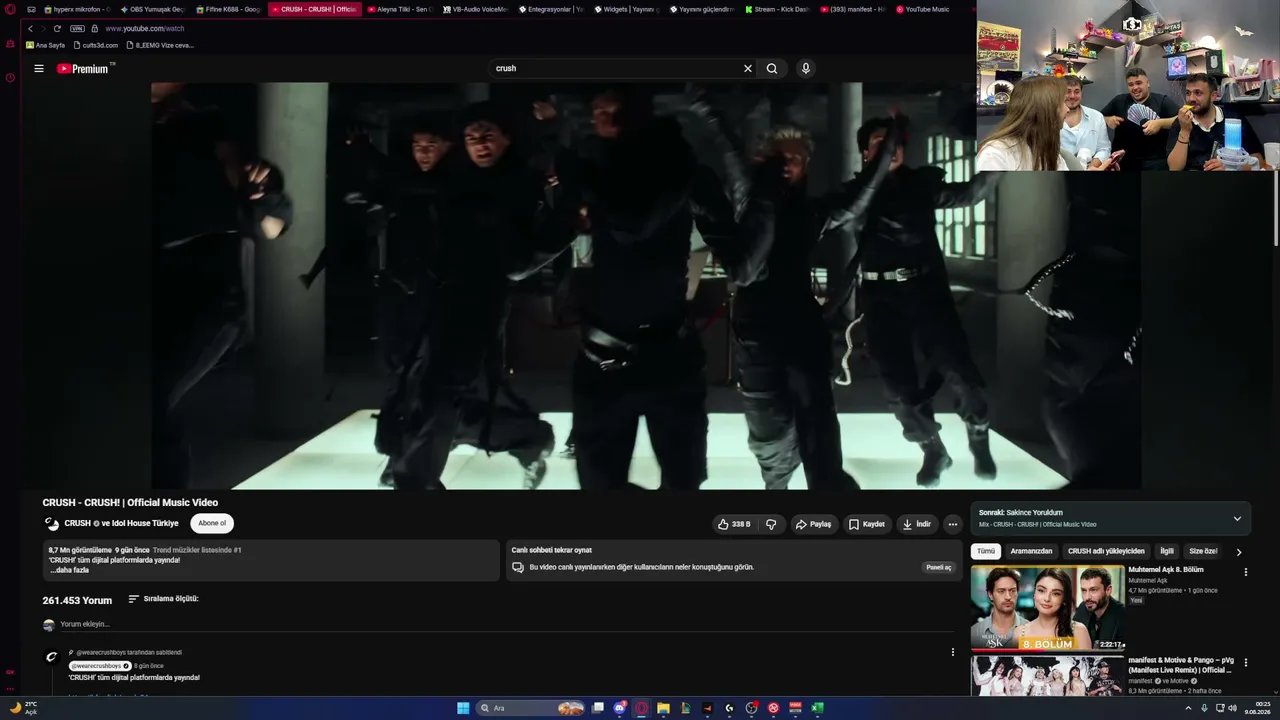1280x720 pixels.
Task: Open the CRUSH channel avatar
Action: pos(52,524)
